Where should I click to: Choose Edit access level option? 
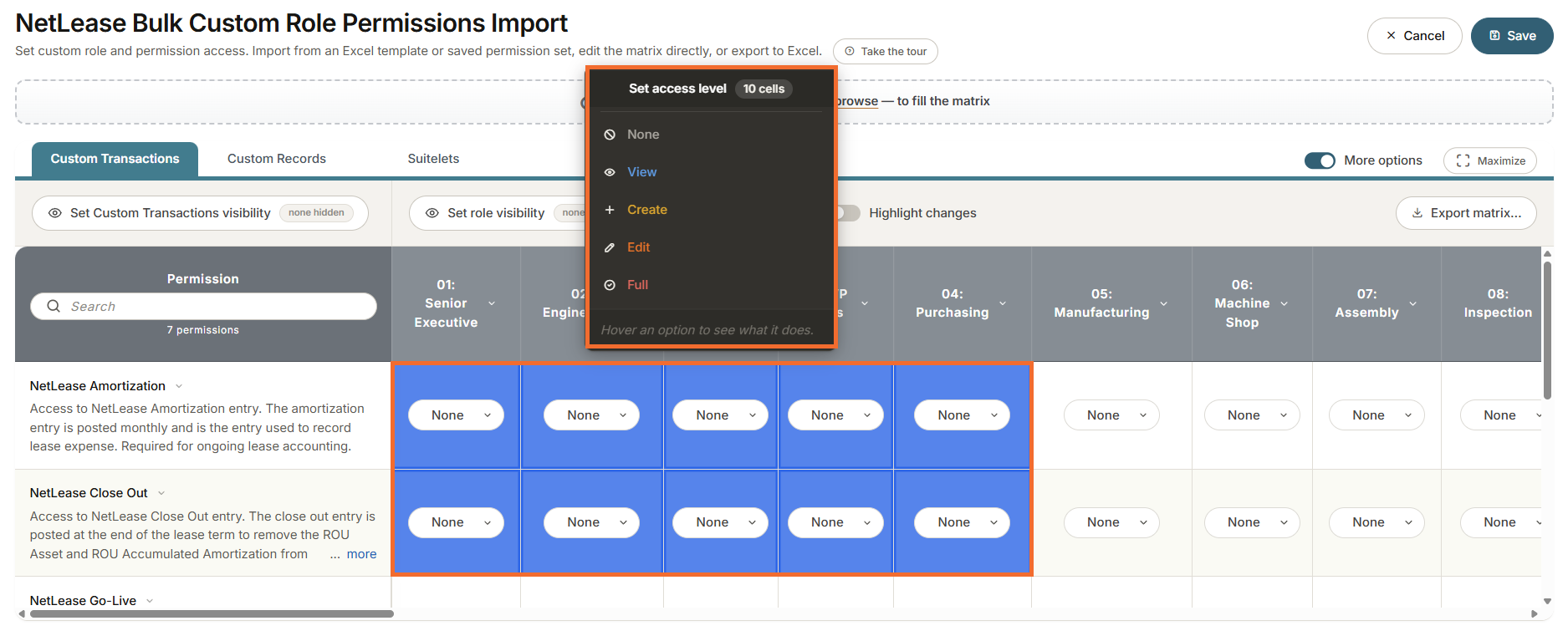[710, 247]
